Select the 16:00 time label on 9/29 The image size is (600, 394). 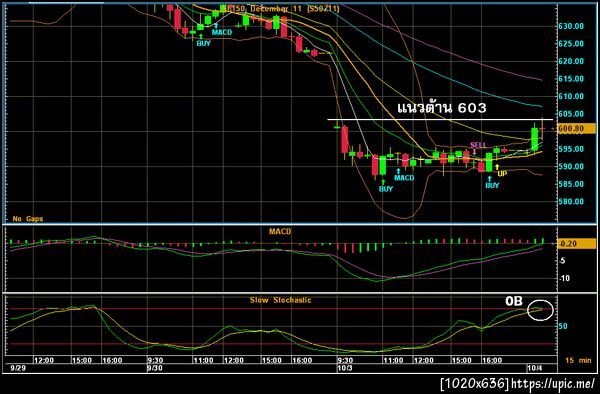tap(112, 361)
